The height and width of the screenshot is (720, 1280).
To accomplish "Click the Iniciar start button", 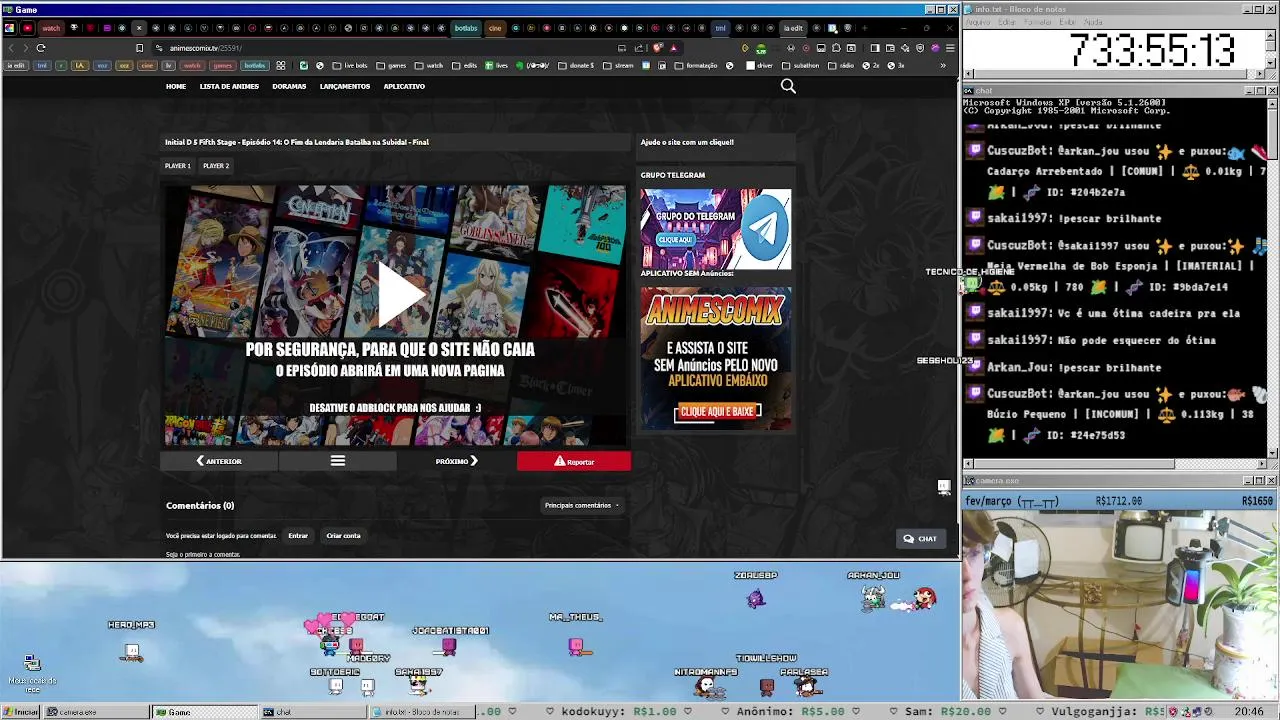I will (x=21, y=712).
